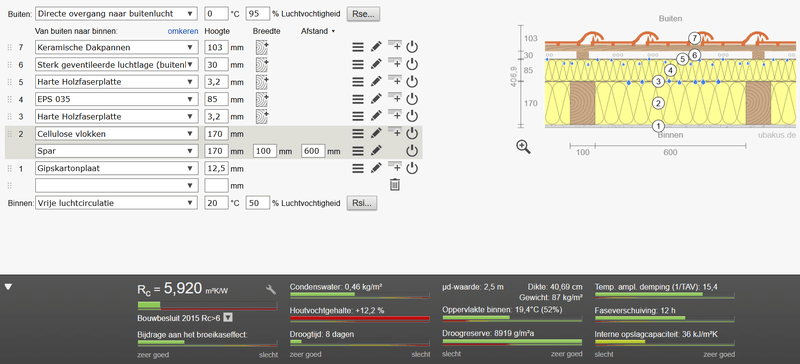Open the Afstand column header dropdown
The image size is (800, 364).
coord(318,31)
